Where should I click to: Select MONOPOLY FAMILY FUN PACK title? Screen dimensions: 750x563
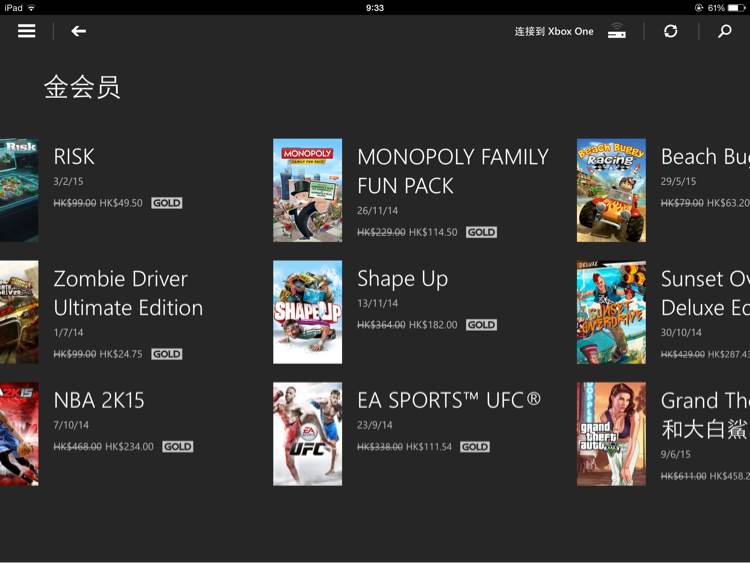pos(453,171)
